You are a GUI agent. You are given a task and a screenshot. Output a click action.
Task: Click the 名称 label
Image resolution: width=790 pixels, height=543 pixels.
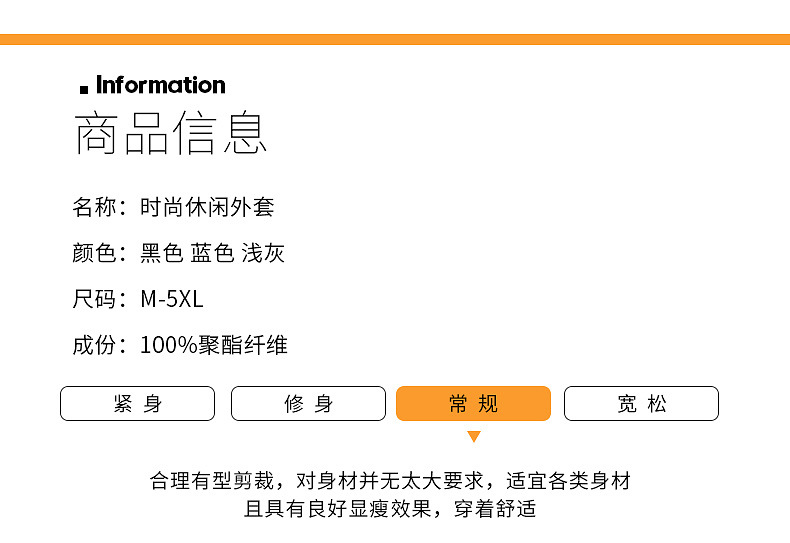tap(95, 208)
